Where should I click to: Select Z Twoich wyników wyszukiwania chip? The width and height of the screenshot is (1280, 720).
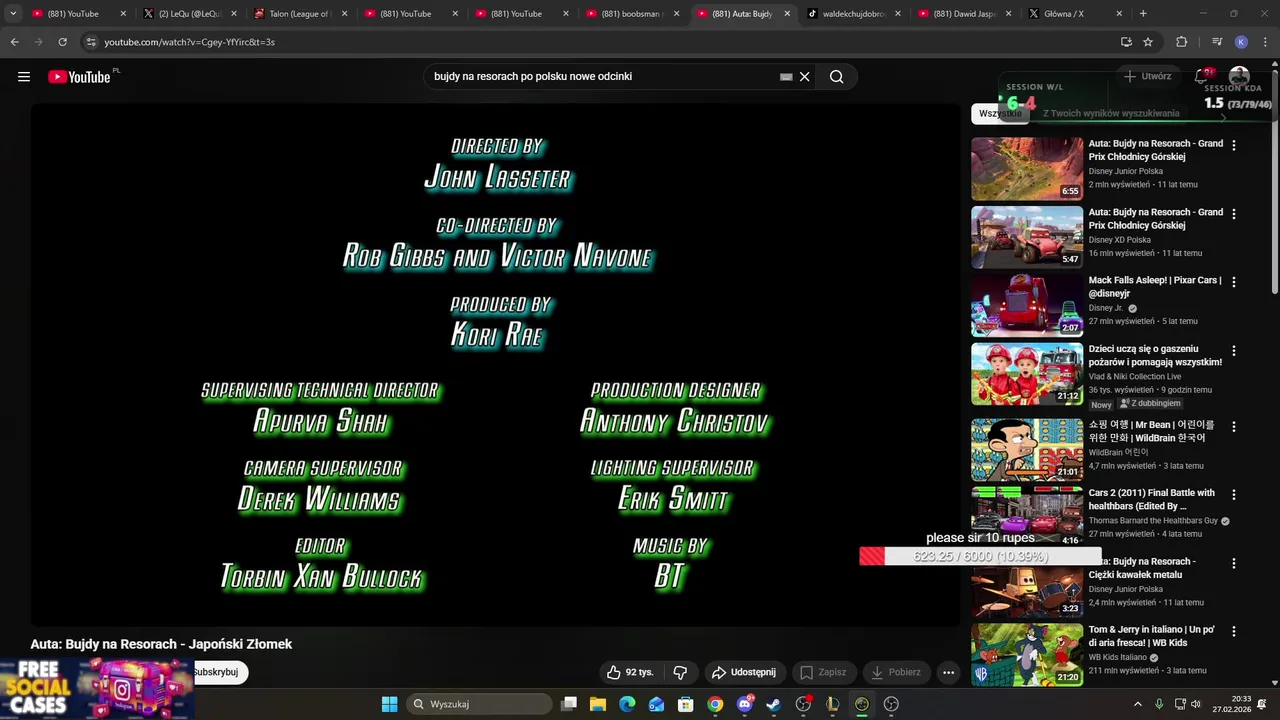(x=1111, y=113)
